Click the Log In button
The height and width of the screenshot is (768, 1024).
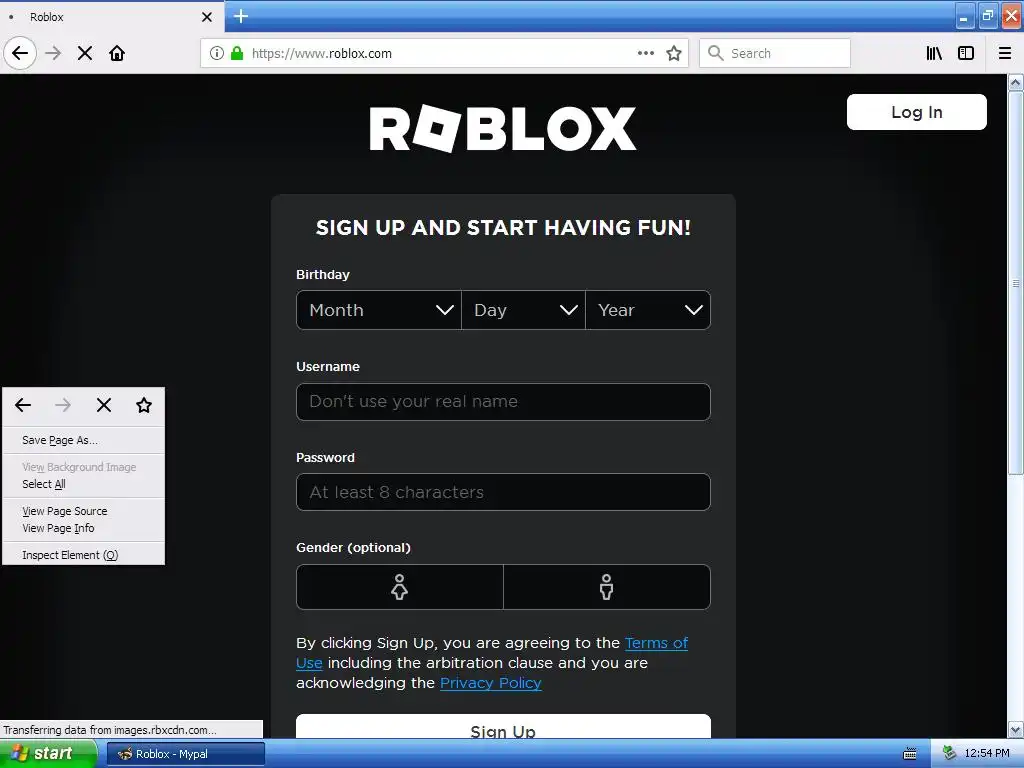click(916, 112)
